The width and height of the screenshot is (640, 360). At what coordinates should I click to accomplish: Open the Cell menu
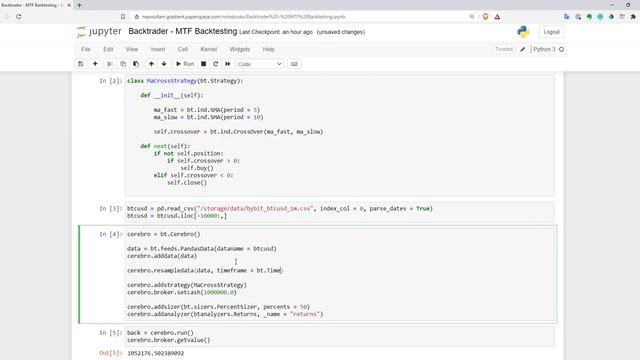point(183,49)
